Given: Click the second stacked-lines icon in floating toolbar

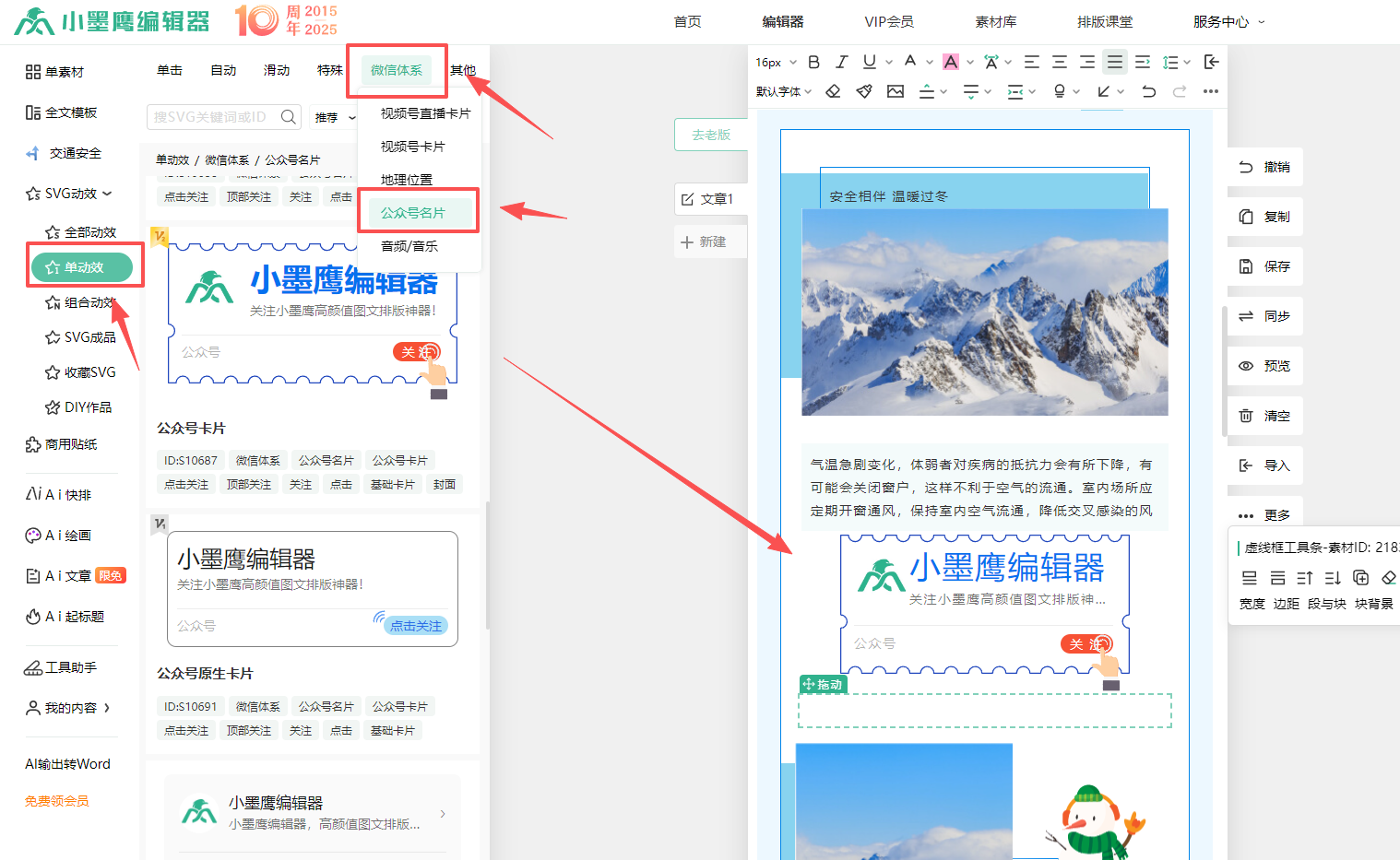Looking at the screenshot, I should coord(1277,578).
